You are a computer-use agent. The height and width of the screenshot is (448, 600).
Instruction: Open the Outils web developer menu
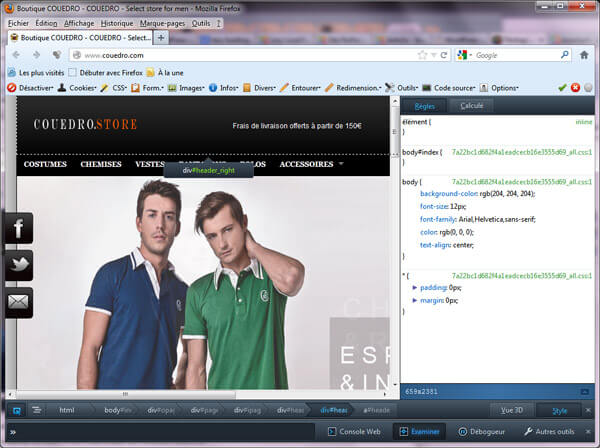pyautogui.click(x=401, y=88)
